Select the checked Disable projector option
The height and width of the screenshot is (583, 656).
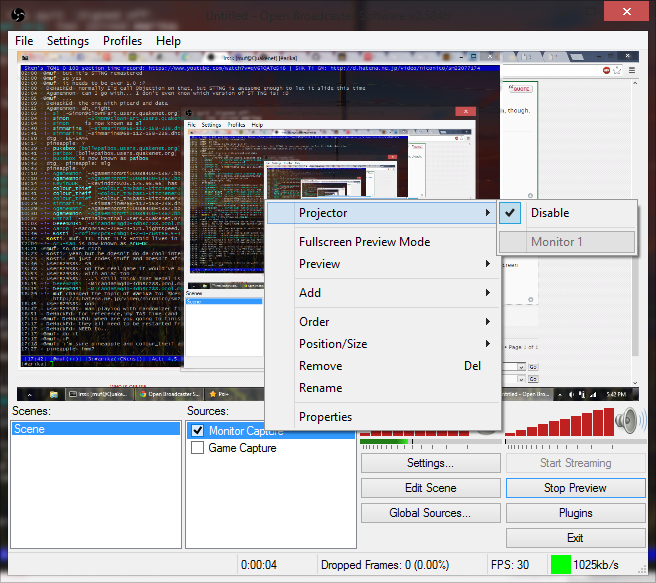click(567, 213)
